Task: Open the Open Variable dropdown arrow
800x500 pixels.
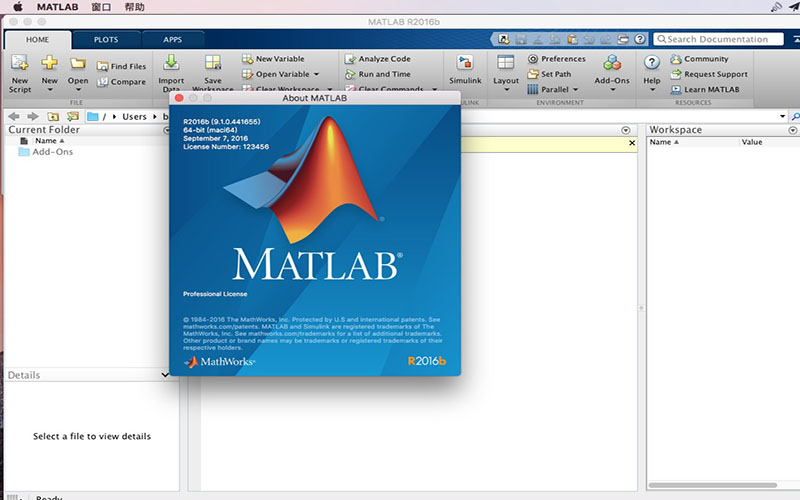Action: (316, 74)
